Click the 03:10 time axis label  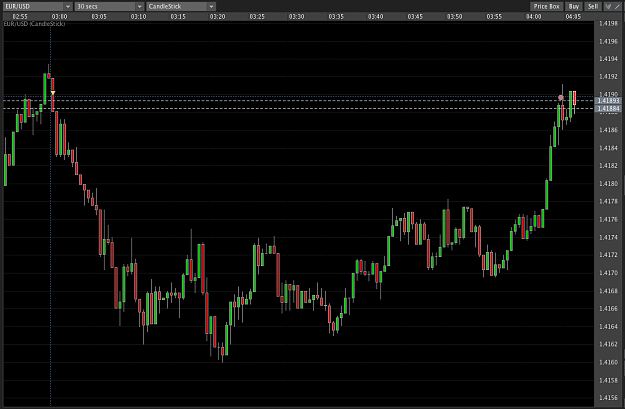(x=138, y=17)
